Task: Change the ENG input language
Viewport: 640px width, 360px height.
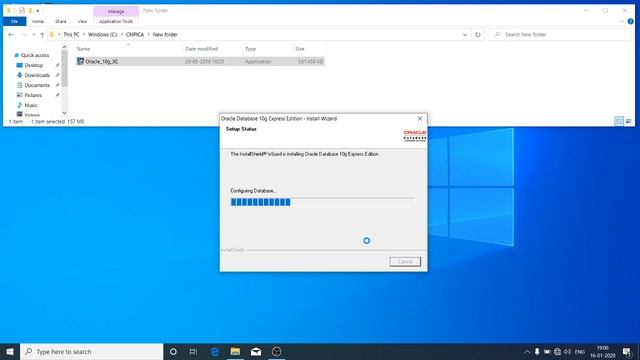Action: point(580,351)
